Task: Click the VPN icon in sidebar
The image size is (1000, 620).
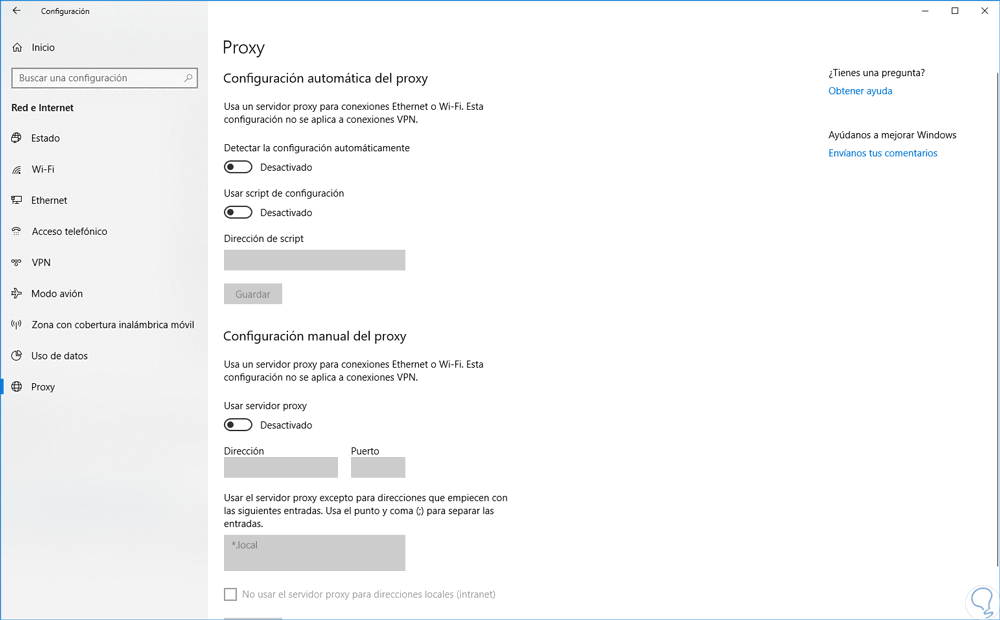Action: pos(17,263)
